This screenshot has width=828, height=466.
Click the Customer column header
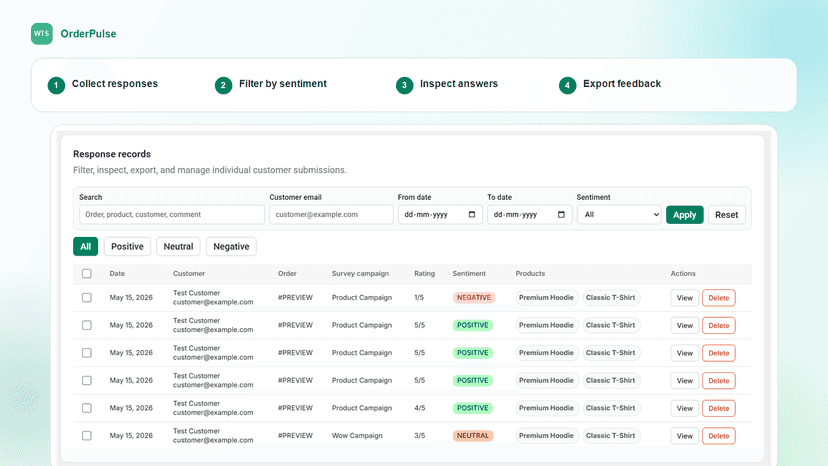189,274
